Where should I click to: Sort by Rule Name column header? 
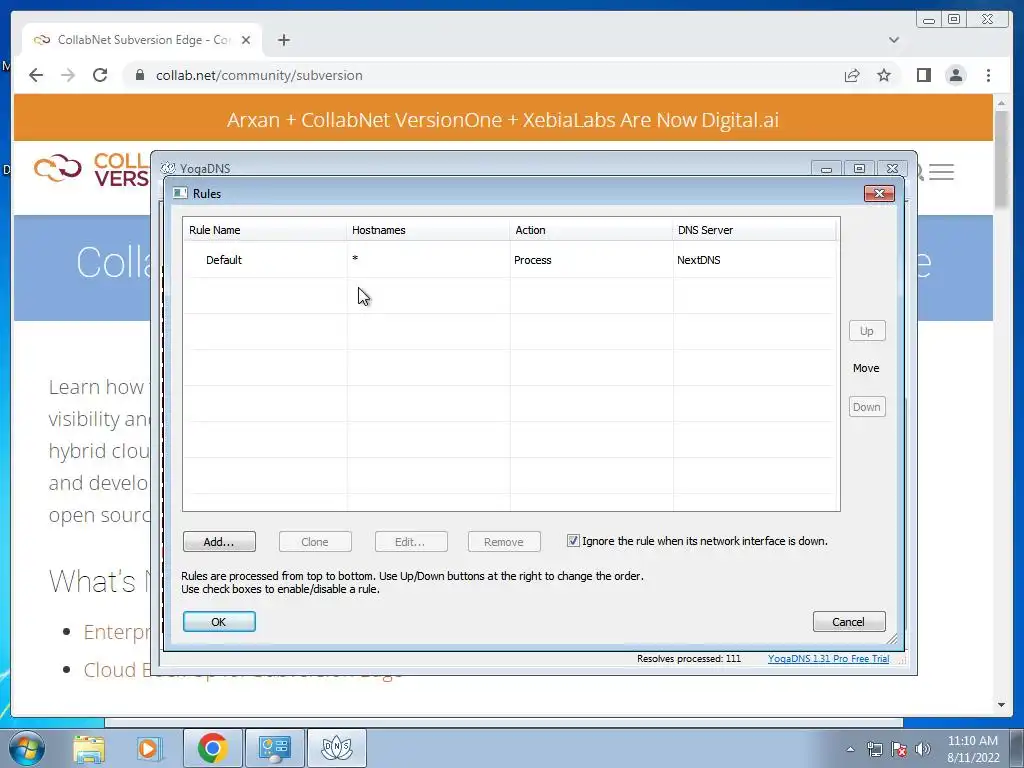264,230
